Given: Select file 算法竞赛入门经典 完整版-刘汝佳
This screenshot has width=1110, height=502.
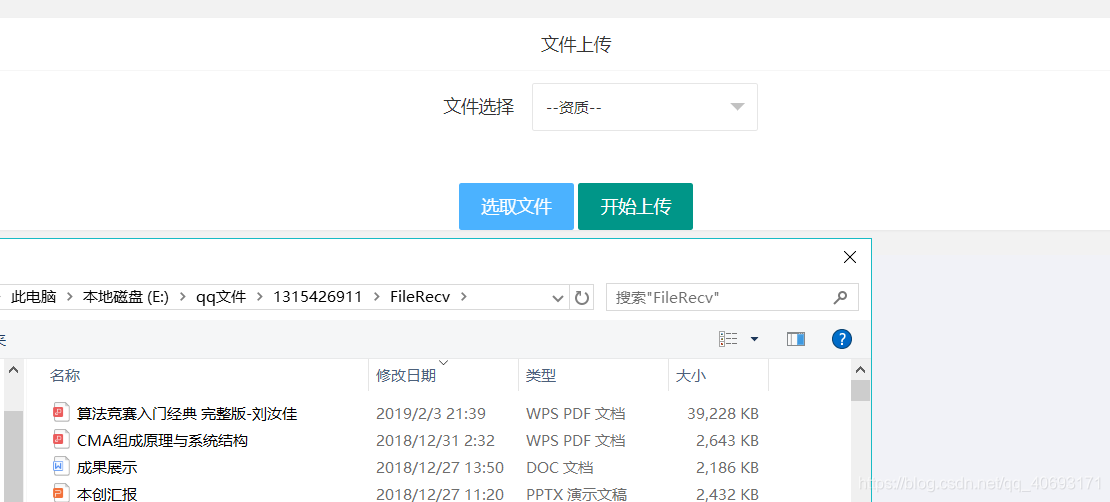Looking at the screenshot, I should pyautogui.click(x=187, y=413).
